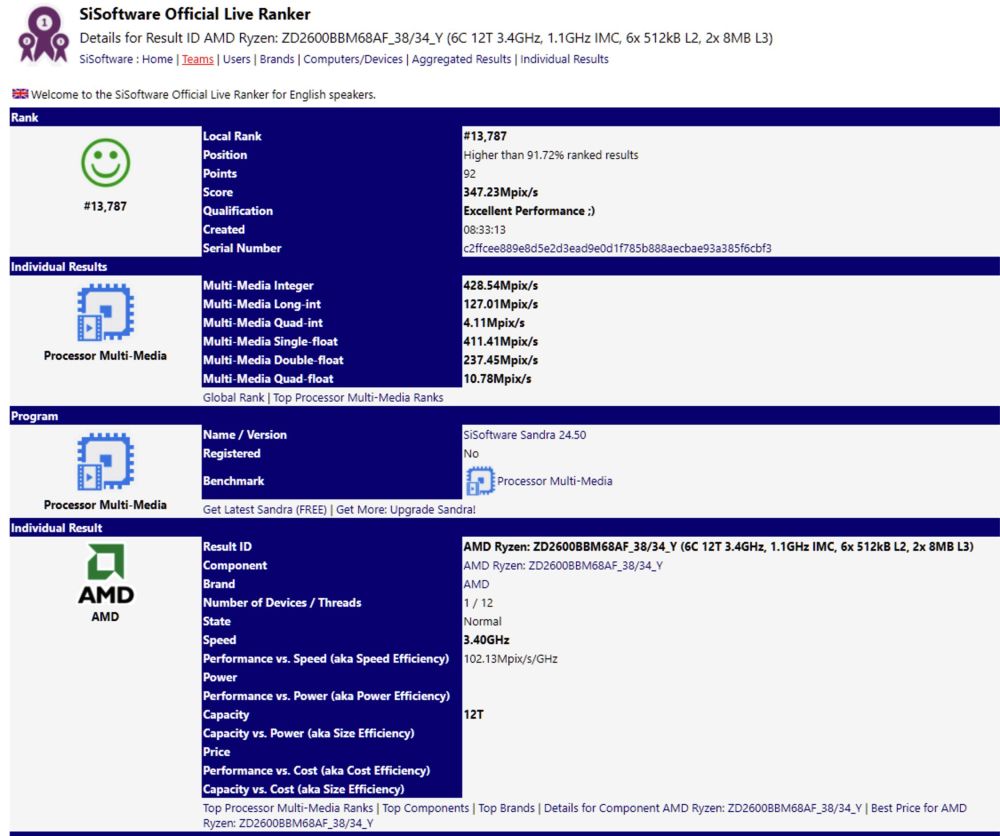1000x836 pixels.
Task: Click Get More: Upgrade Sandra! link
Action: click(x=406, y=510)
